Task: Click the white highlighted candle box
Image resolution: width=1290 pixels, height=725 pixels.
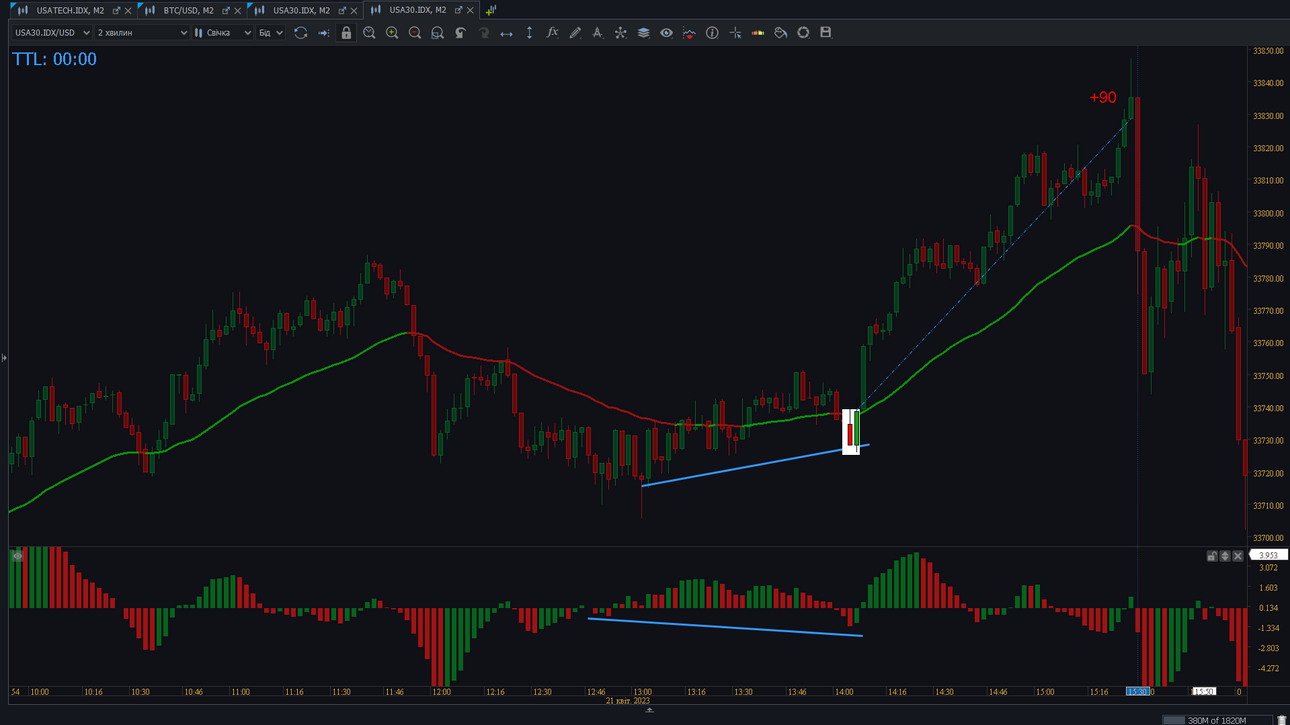Action: [x=851, y=431]
